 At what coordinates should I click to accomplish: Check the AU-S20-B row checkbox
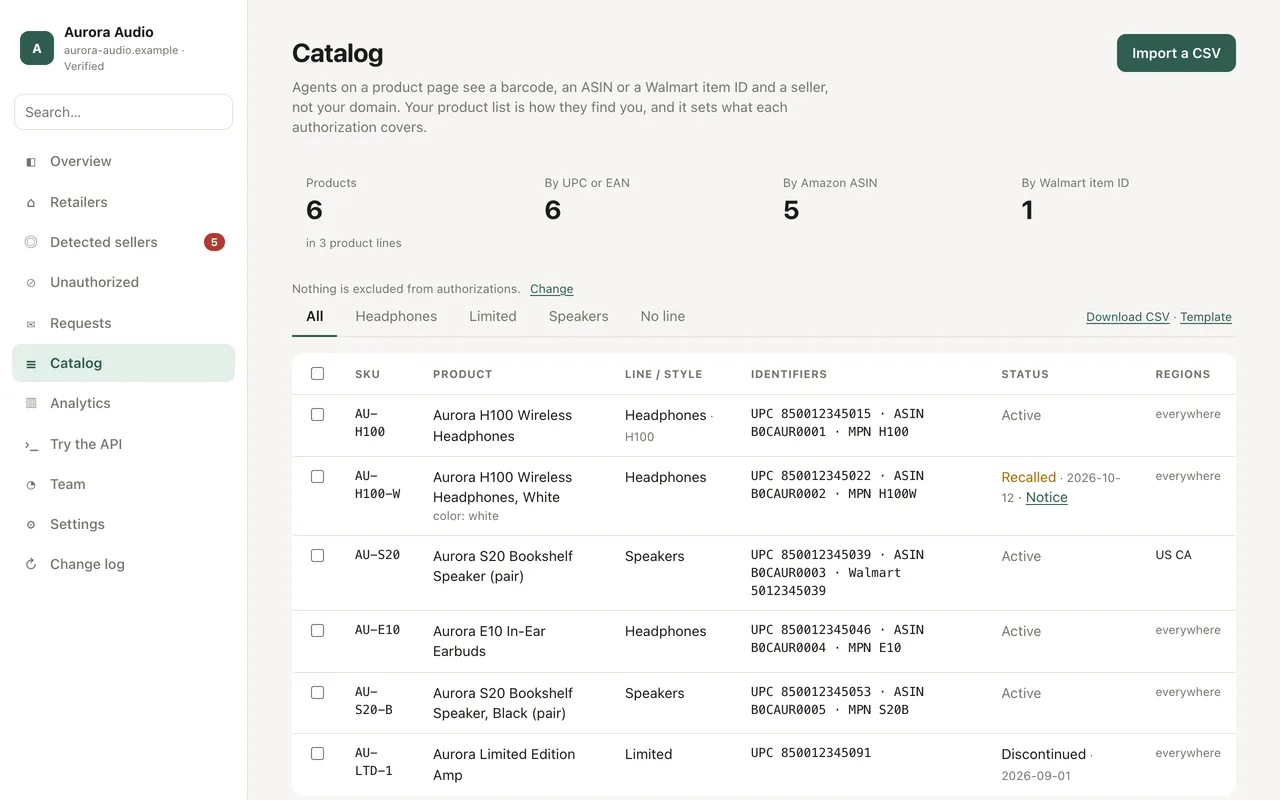click(x=317, y=692)
